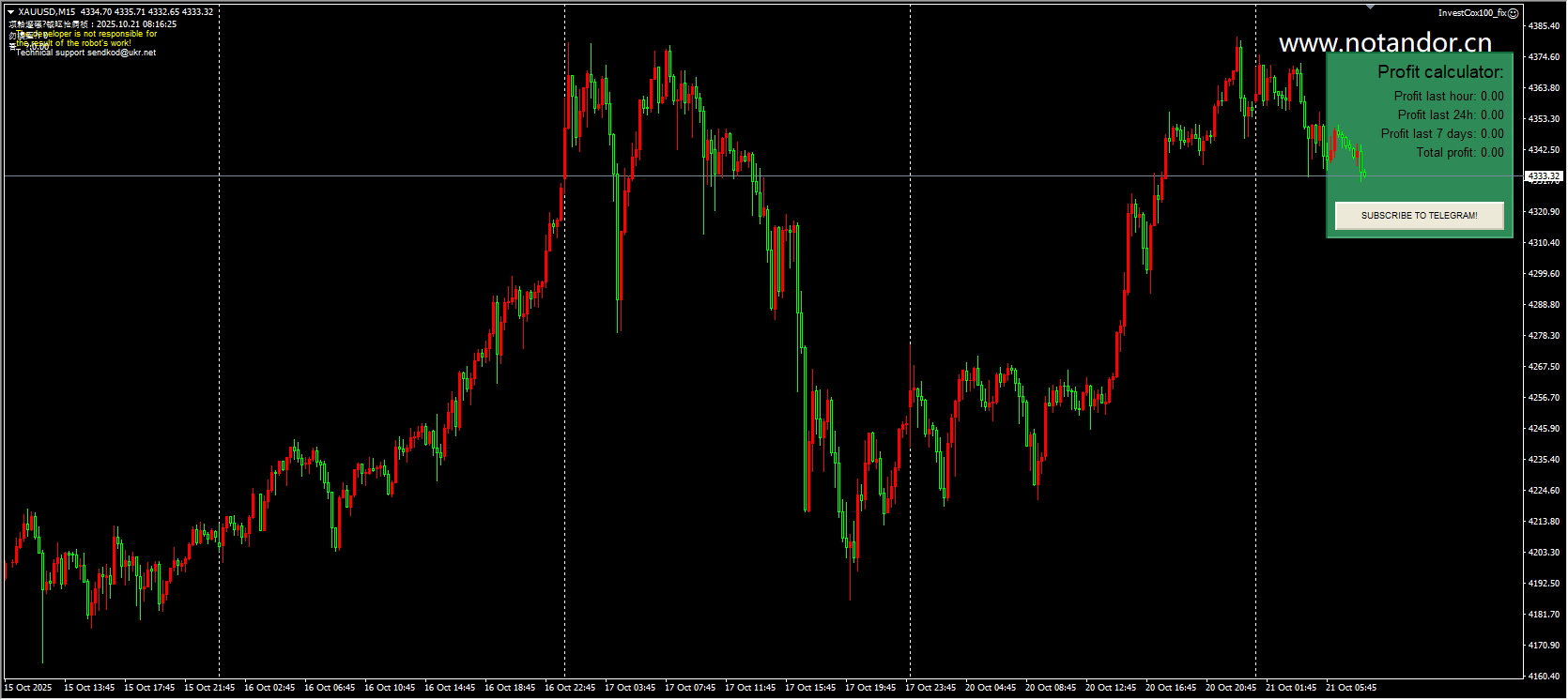Click time axis label 16 Oct 06:45

[330, 688]
